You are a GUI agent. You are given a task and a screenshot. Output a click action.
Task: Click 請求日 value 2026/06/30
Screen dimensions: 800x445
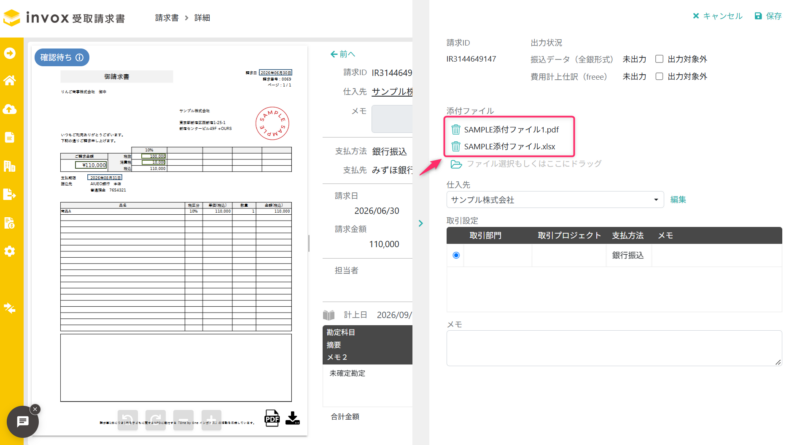(x=377, y=211)
